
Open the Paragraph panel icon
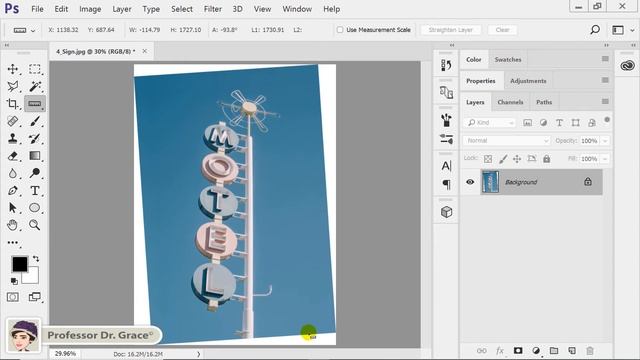click(447, 184)
